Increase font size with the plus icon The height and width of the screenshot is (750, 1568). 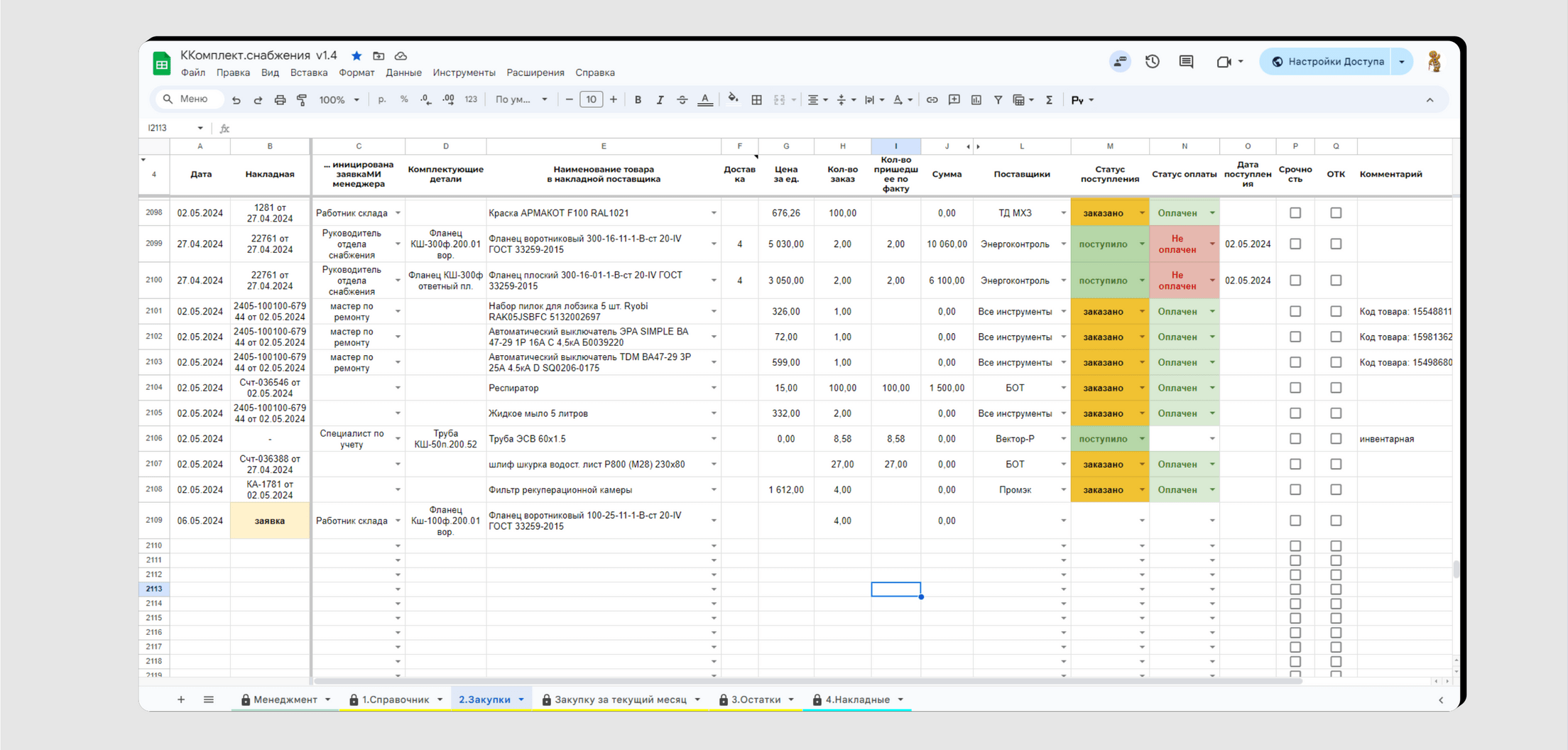[x=614, y=99]
